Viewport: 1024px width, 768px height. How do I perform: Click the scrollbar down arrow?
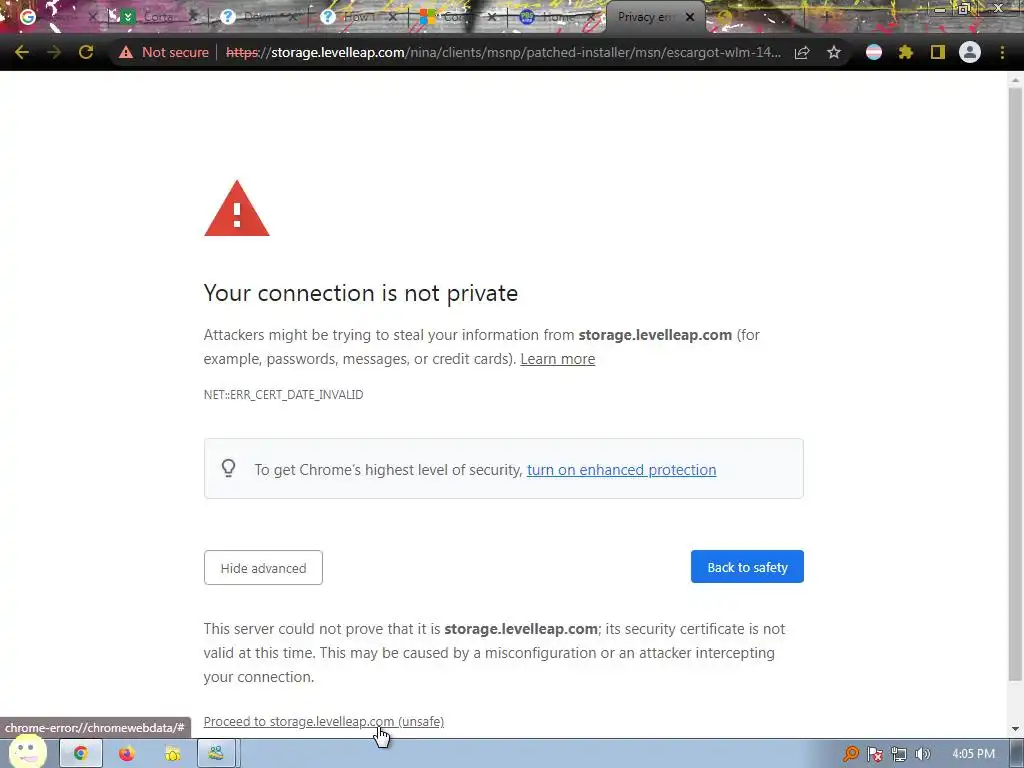[1015, 729]
